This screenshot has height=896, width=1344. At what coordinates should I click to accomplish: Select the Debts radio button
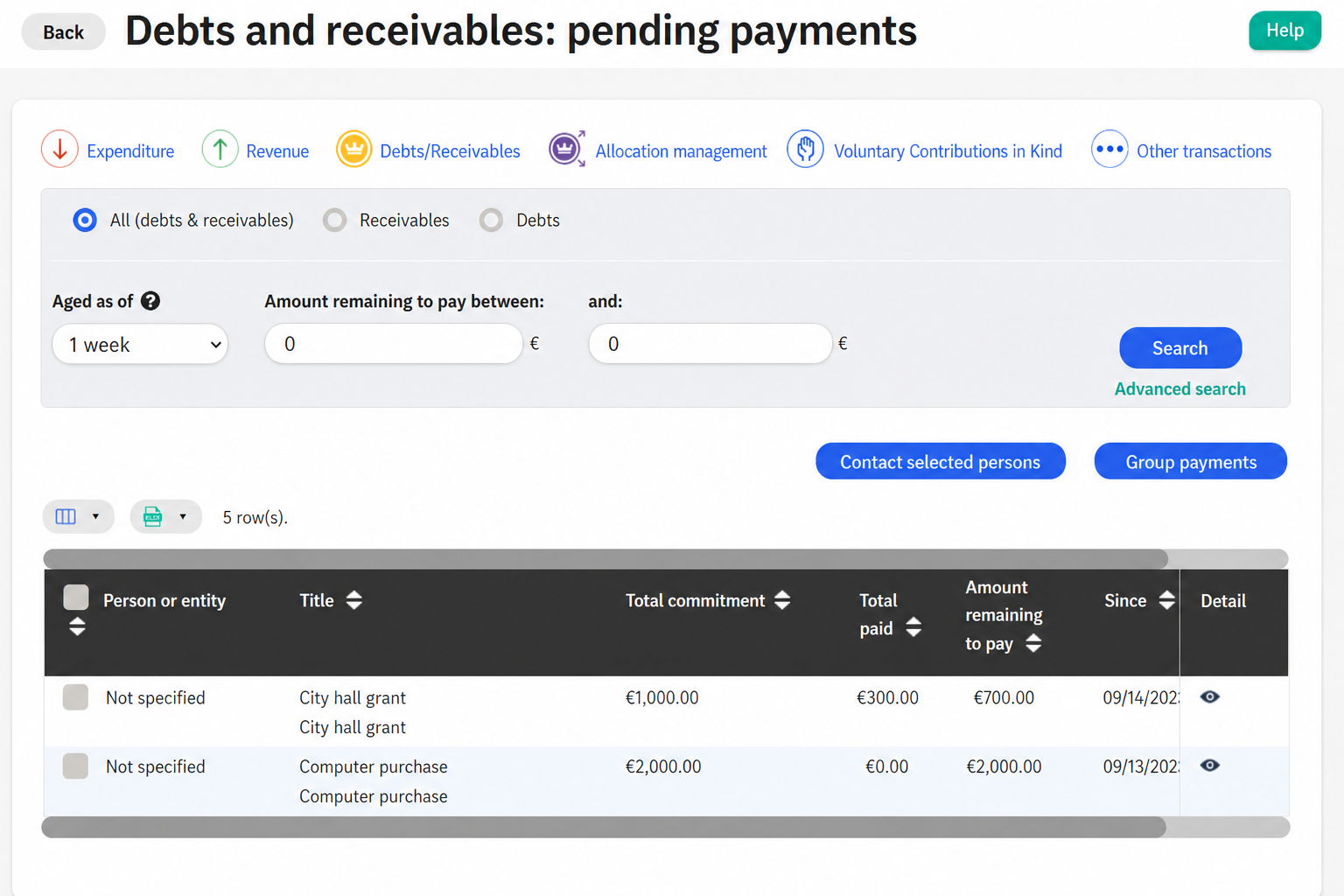[491, 220]
